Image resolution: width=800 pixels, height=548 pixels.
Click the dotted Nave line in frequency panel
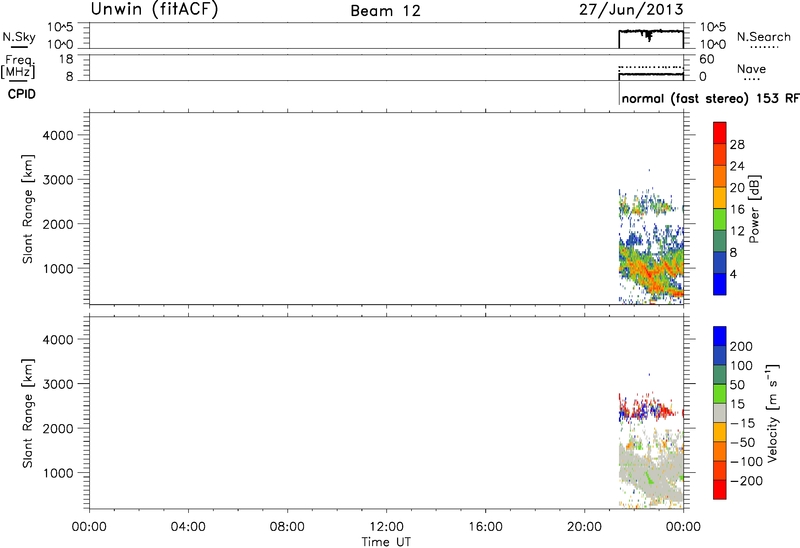(x=651, y=67)
